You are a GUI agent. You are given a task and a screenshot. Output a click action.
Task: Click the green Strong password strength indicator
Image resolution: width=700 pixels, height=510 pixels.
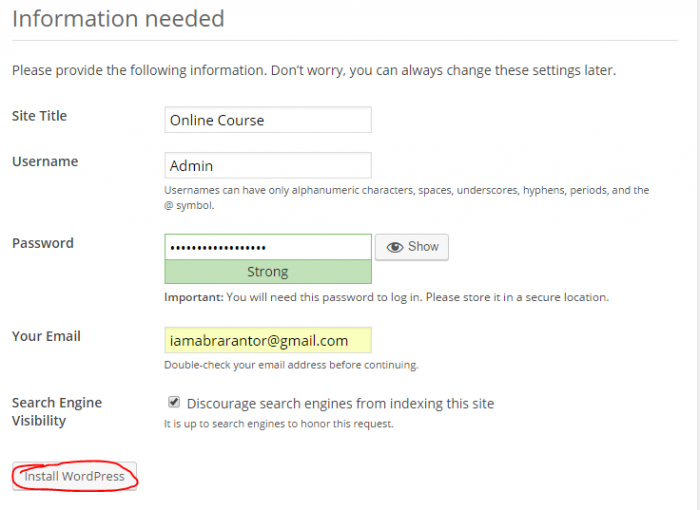268,272
